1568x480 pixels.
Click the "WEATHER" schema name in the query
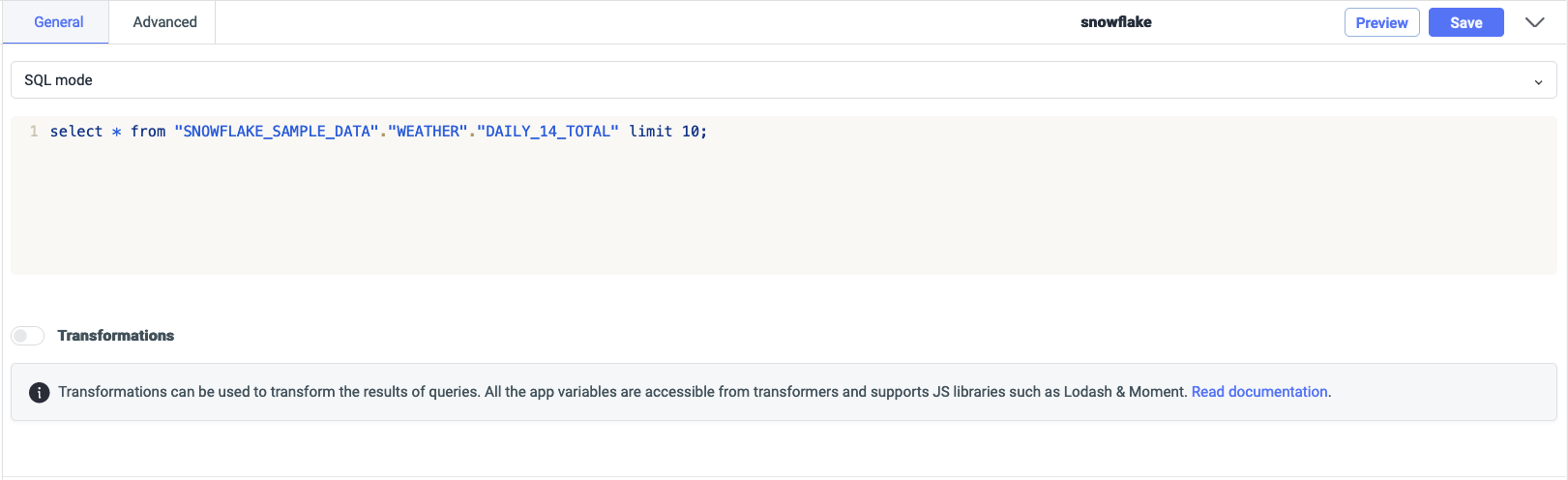[x=428, y=132]
